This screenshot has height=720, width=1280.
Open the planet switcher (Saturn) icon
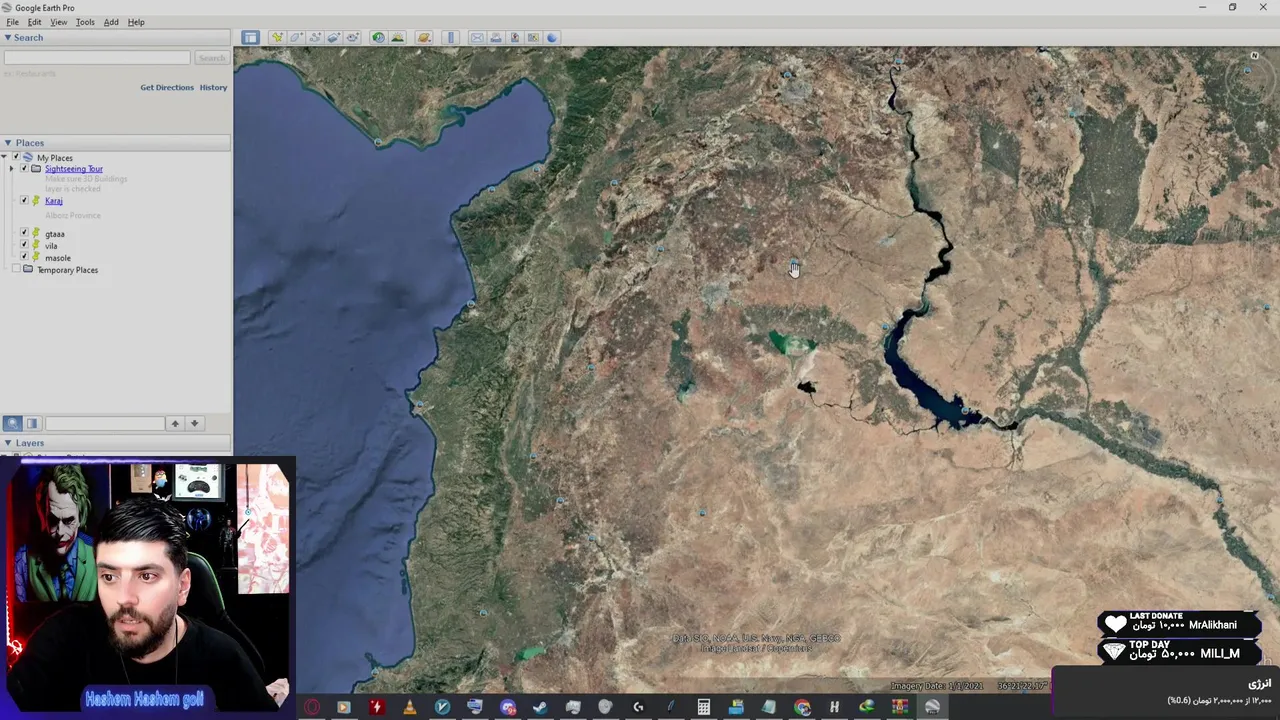tap(424, 38)
